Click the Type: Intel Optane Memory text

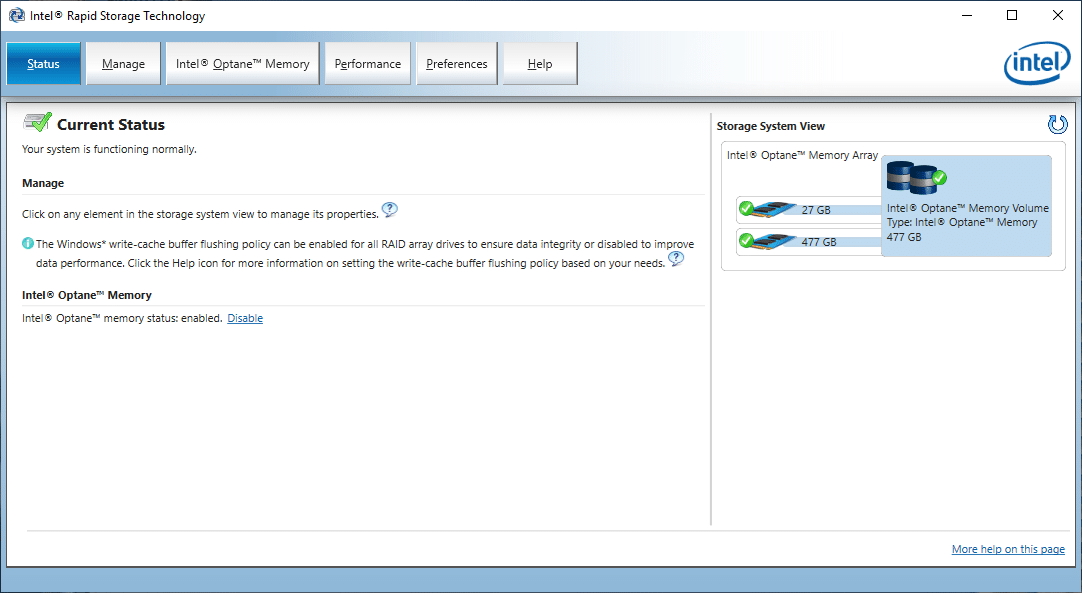coord(962,222)
